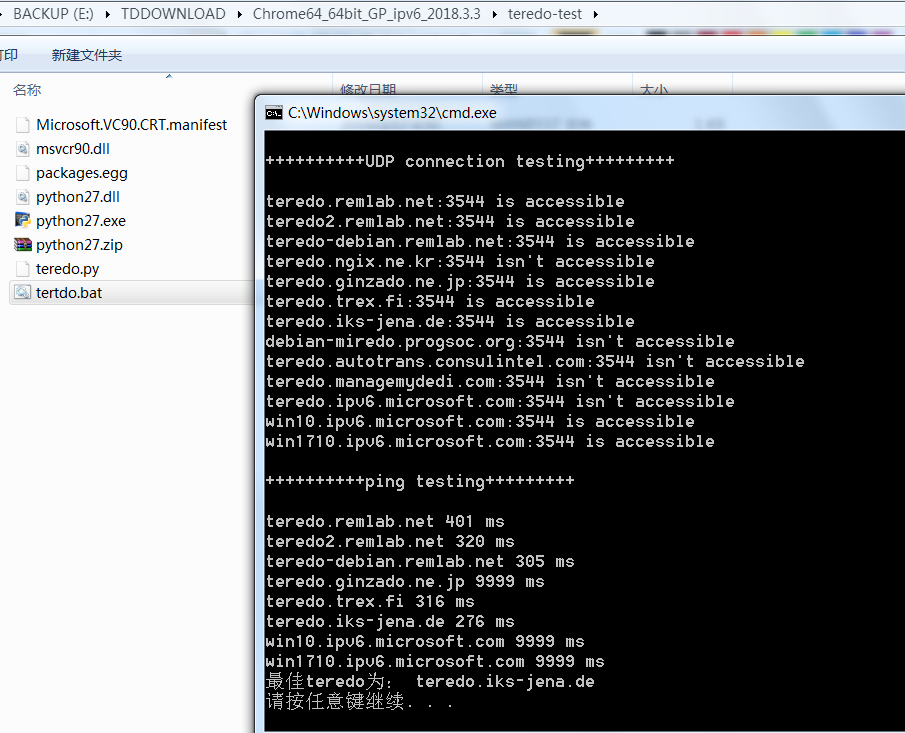Select the python27.dll library icon
The width and height of the screenshot is (905, 733).
point(22,196)
